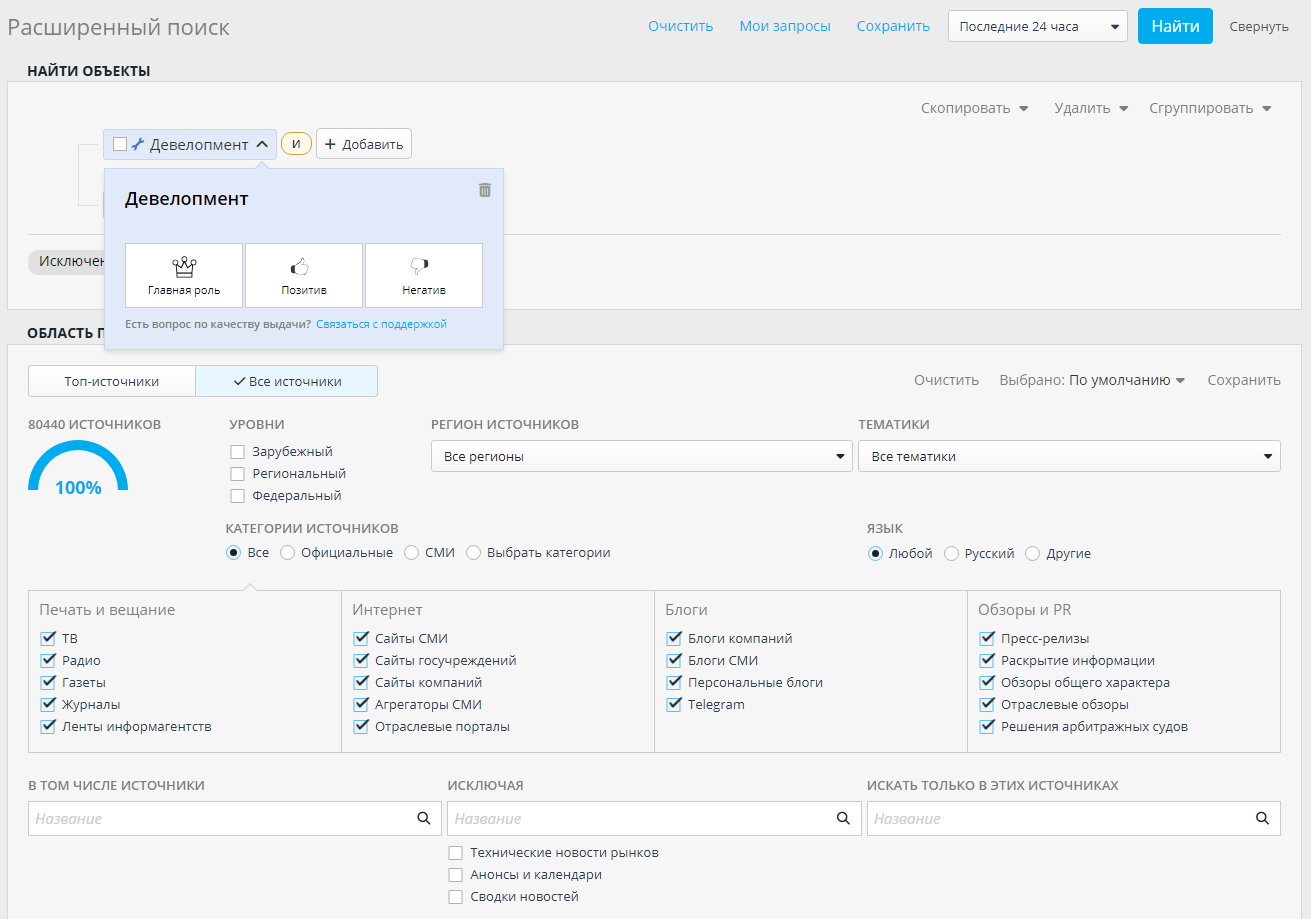Open the Последние 24 часа period dropdown
1311x919 pixels.
point(1037,27)
